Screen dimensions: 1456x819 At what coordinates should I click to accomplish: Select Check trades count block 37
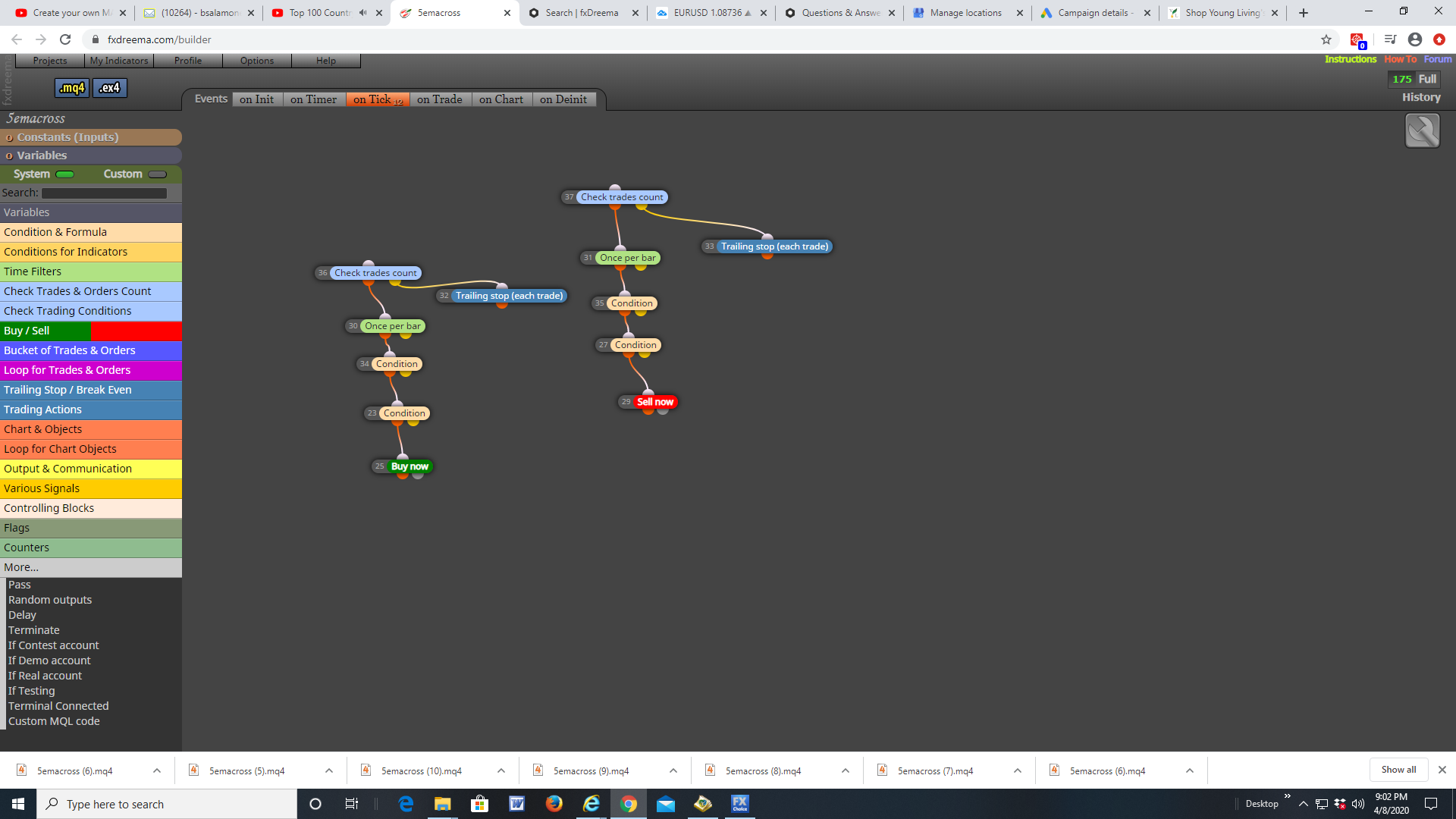[x=622, y=197]
